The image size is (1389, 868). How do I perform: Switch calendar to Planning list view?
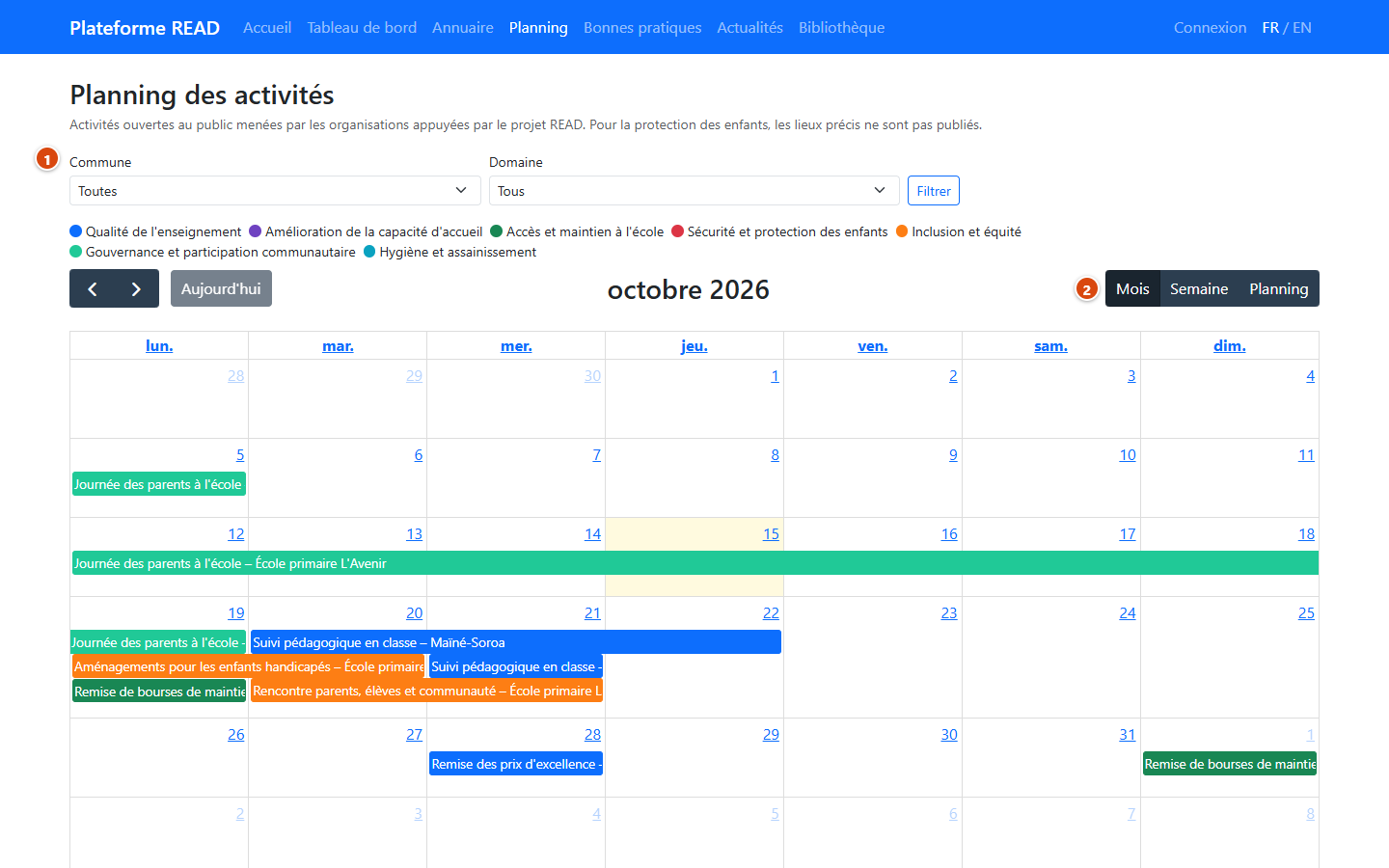coord(1279,288)
